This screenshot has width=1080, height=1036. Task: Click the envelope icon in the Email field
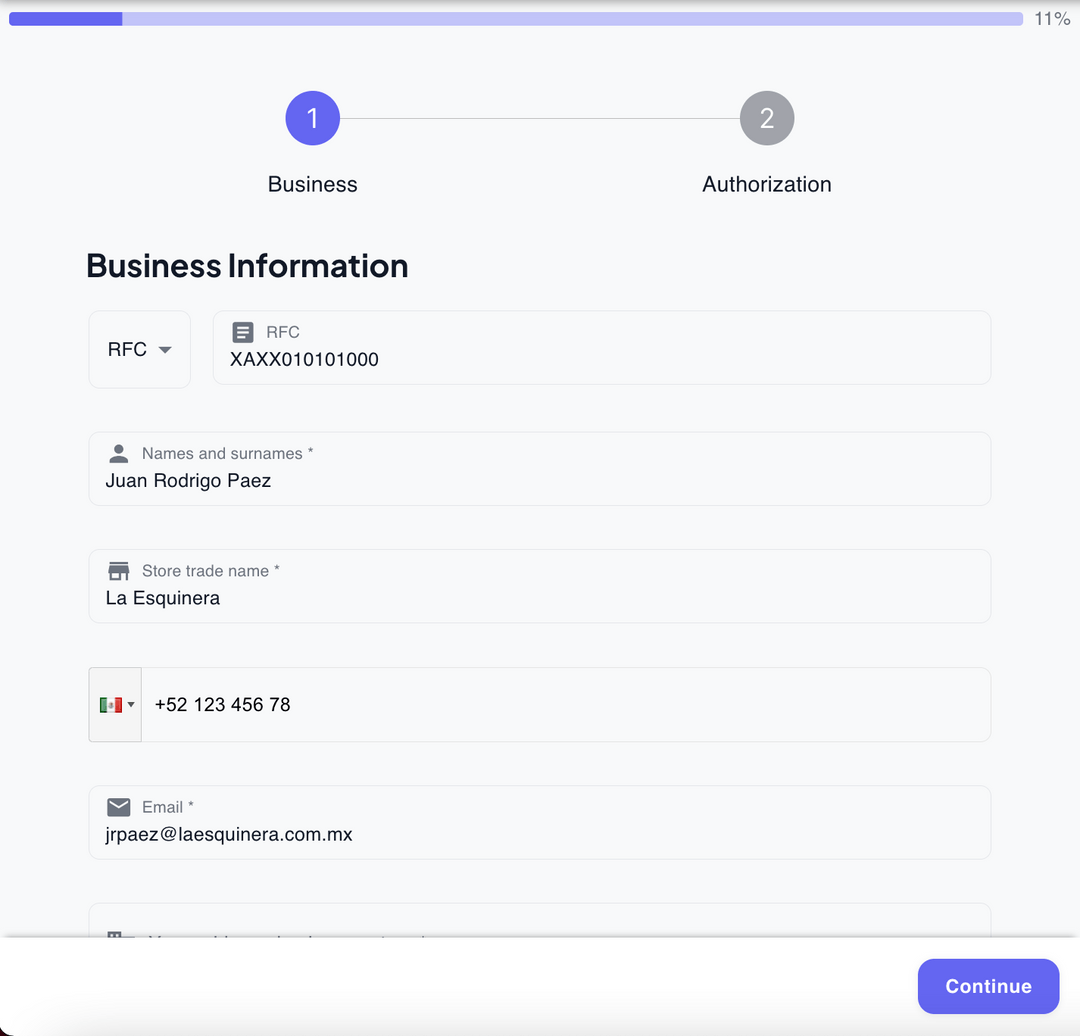tap(118, 807)
